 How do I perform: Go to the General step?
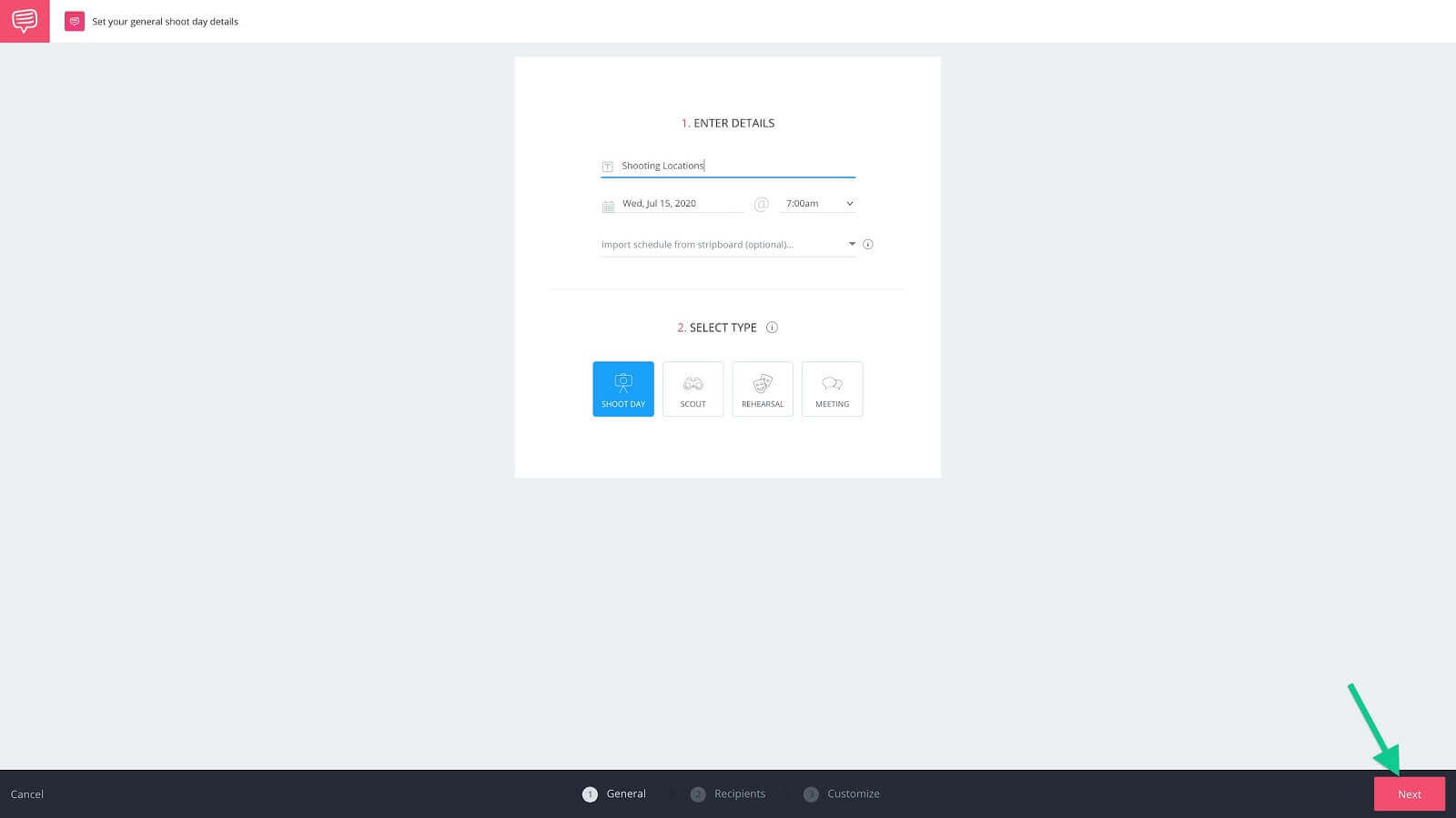click(x=614, y=794)
